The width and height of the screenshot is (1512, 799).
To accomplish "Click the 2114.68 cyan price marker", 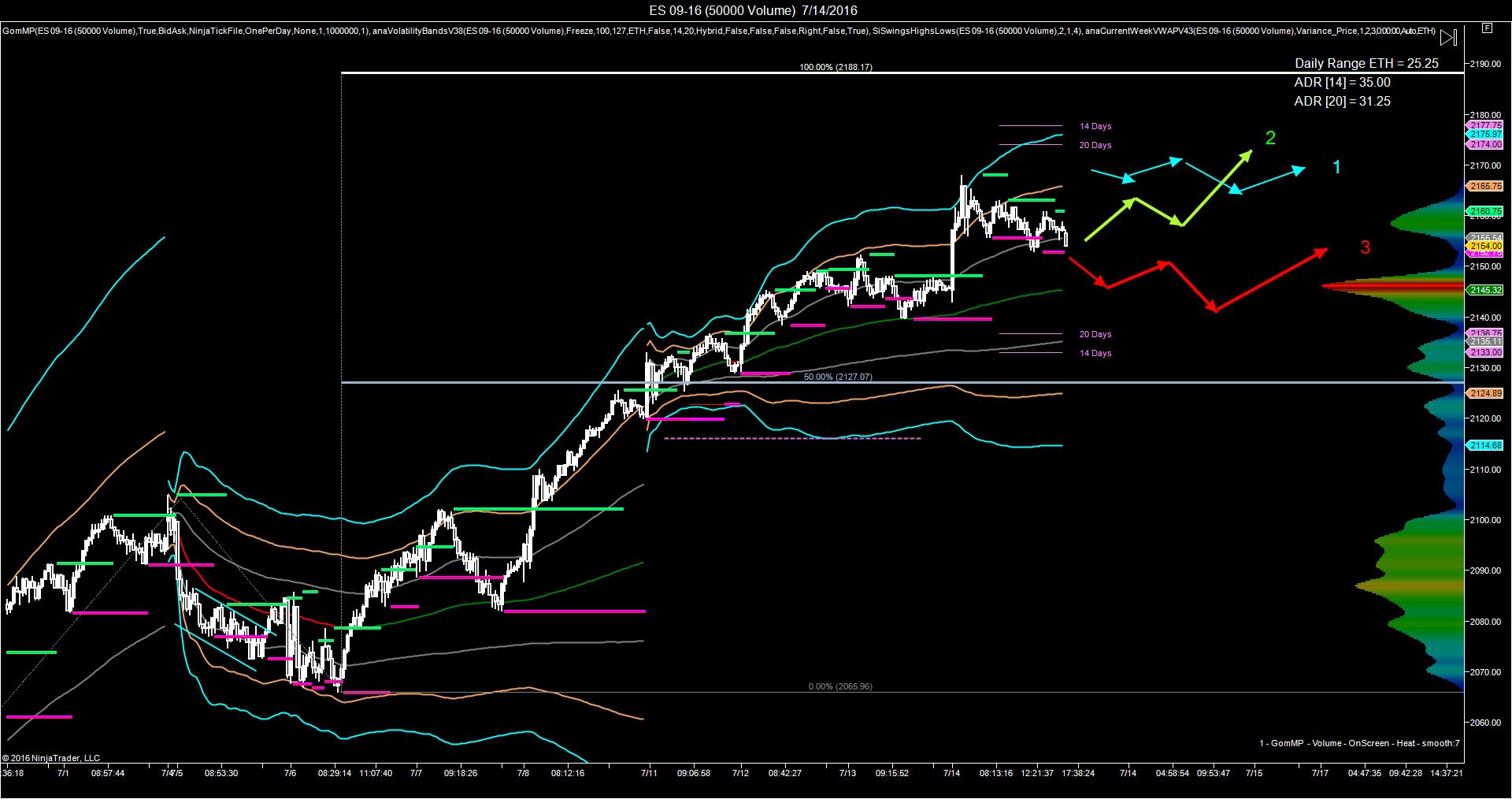I will (1485, 445).
